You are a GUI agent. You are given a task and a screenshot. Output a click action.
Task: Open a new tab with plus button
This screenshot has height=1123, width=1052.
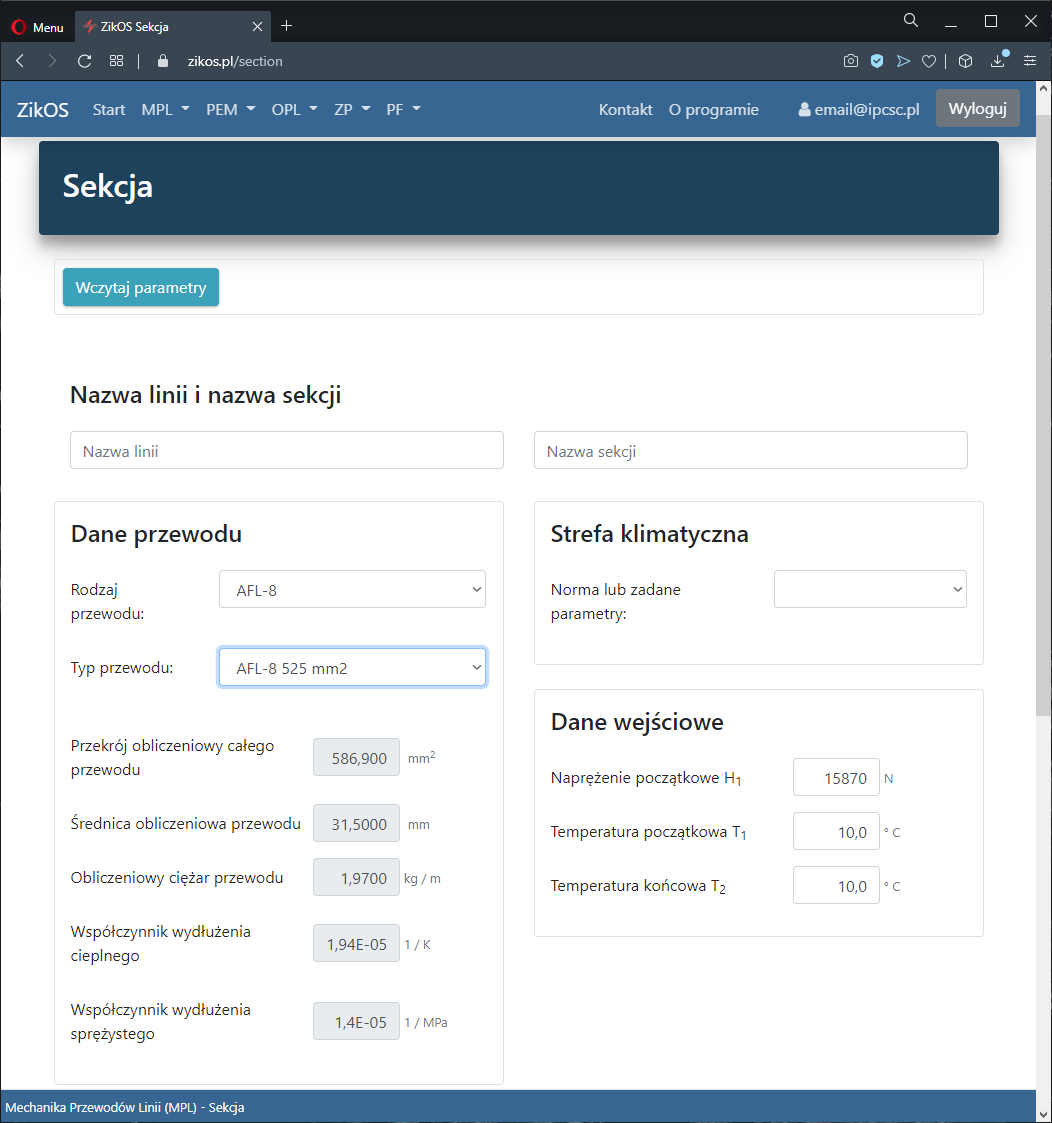pyautogui.click(x=287, y=26)
